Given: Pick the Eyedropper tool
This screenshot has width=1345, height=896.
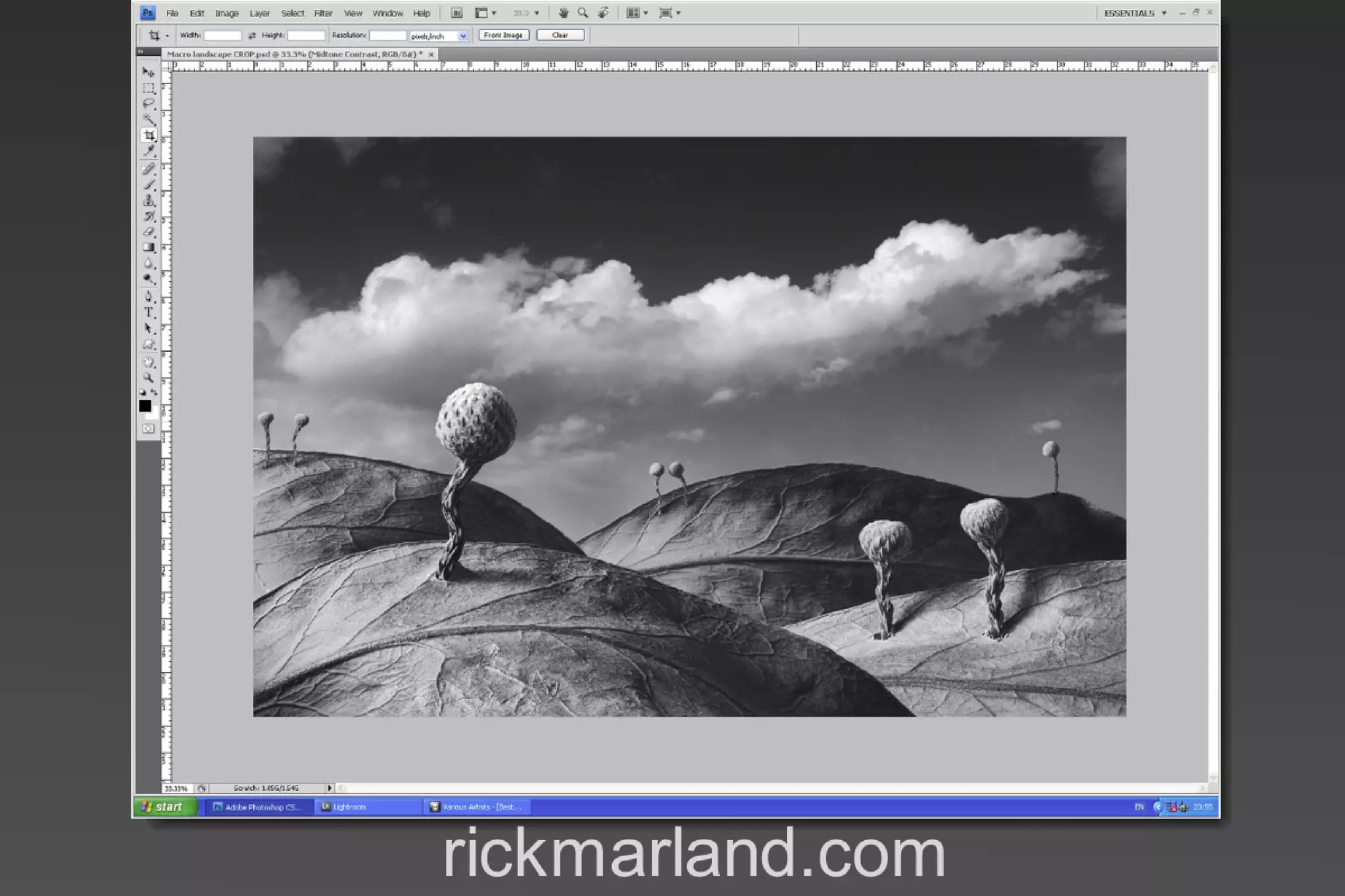Looking at the screenshot, I should point(148,151).
